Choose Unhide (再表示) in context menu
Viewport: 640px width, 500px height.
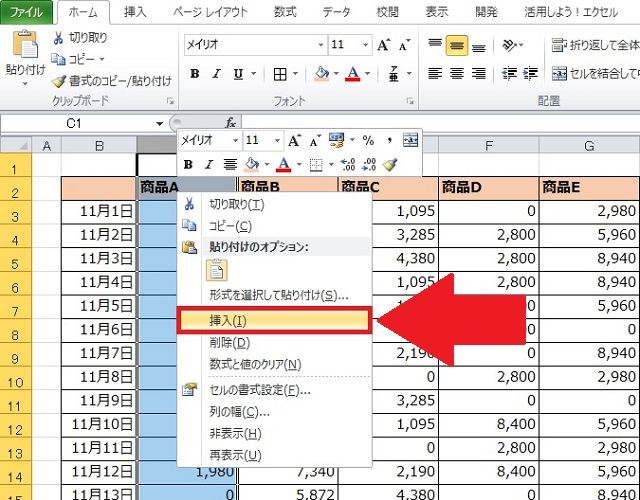click(x=274, y=455)
